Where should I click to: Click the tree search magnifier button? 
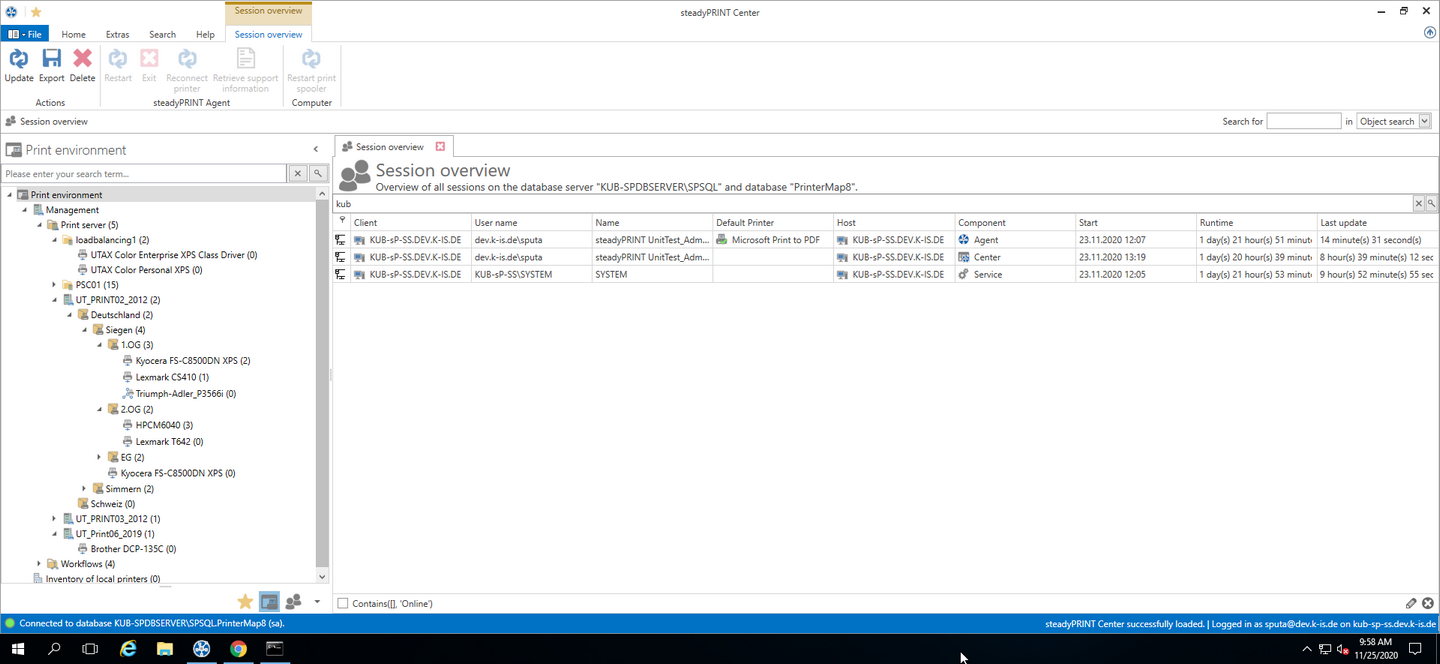(318, 174)
